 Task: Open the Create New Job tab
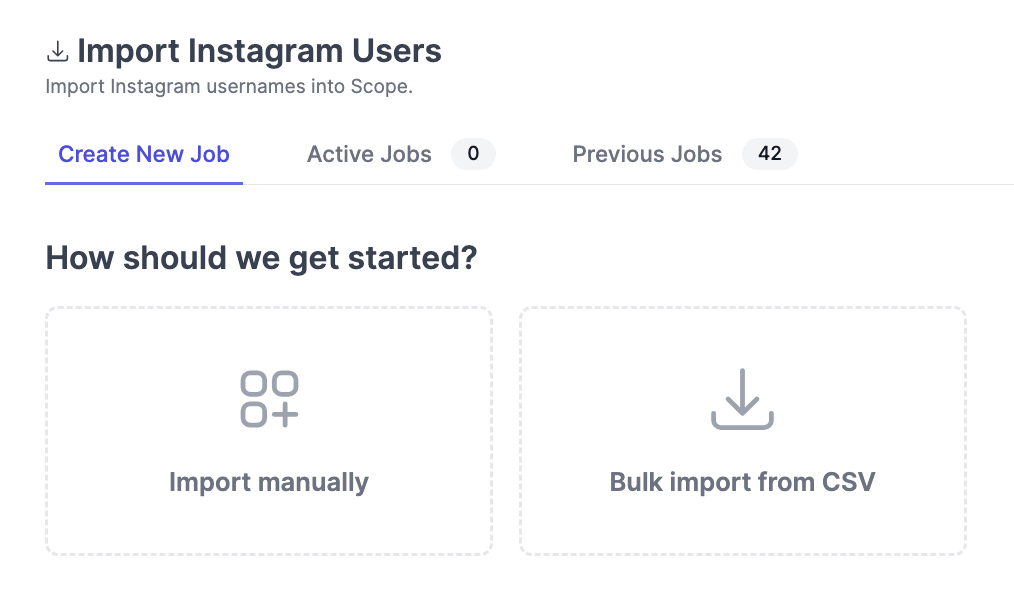[144, 154]
